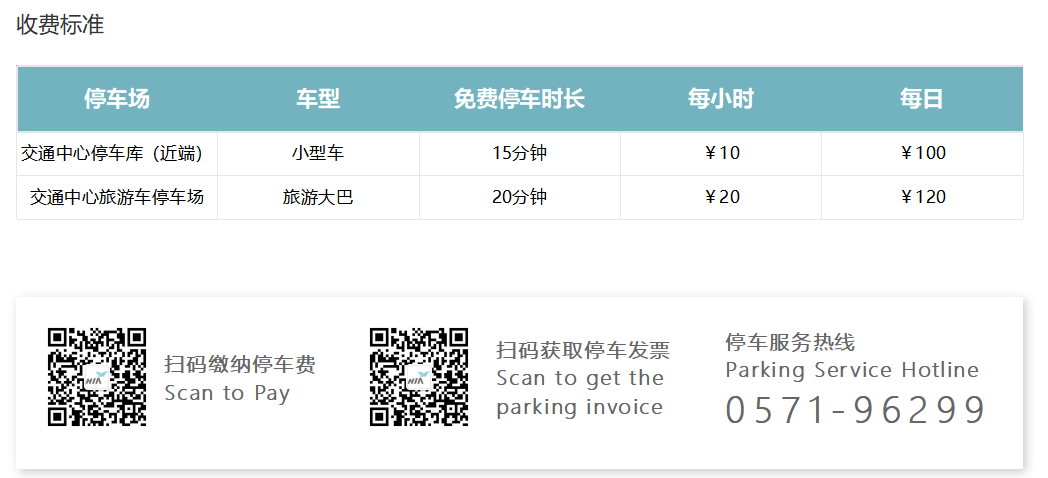The height and width of the screenshot is (478, 1048).
Task: Click the 扫码获取停车发票 label
Action: point(583,350)
